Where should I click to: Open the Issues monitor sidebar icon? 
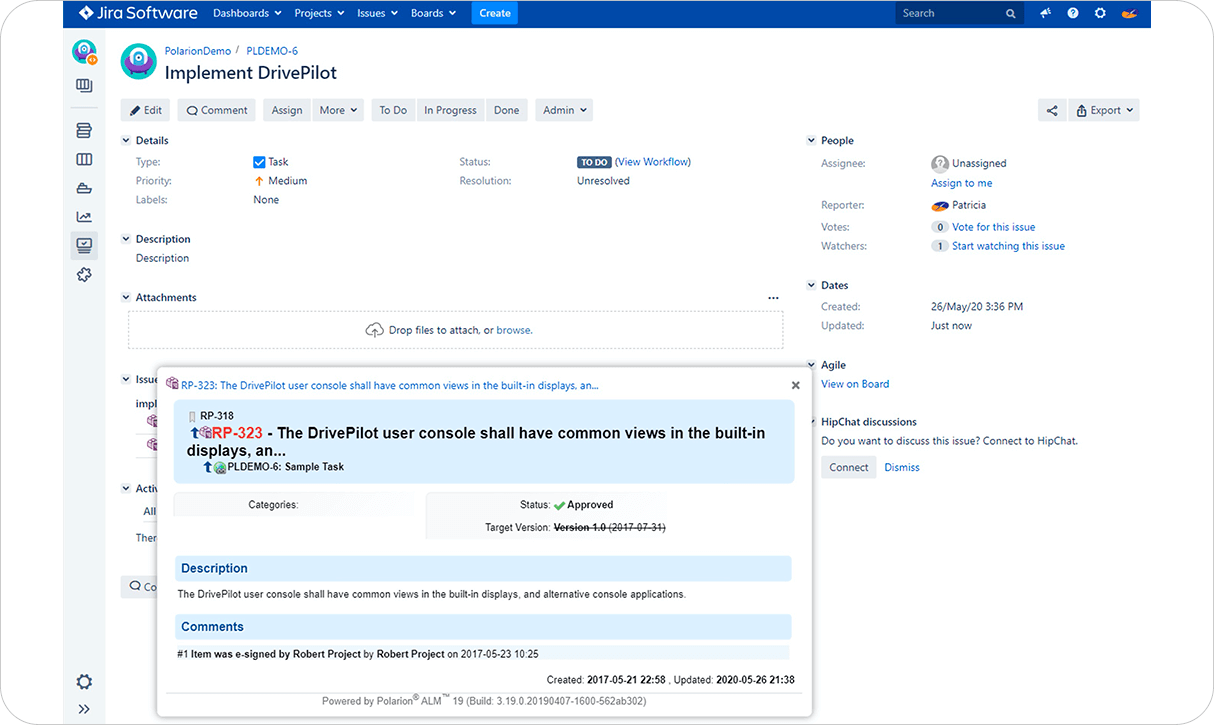coord(84,245)
